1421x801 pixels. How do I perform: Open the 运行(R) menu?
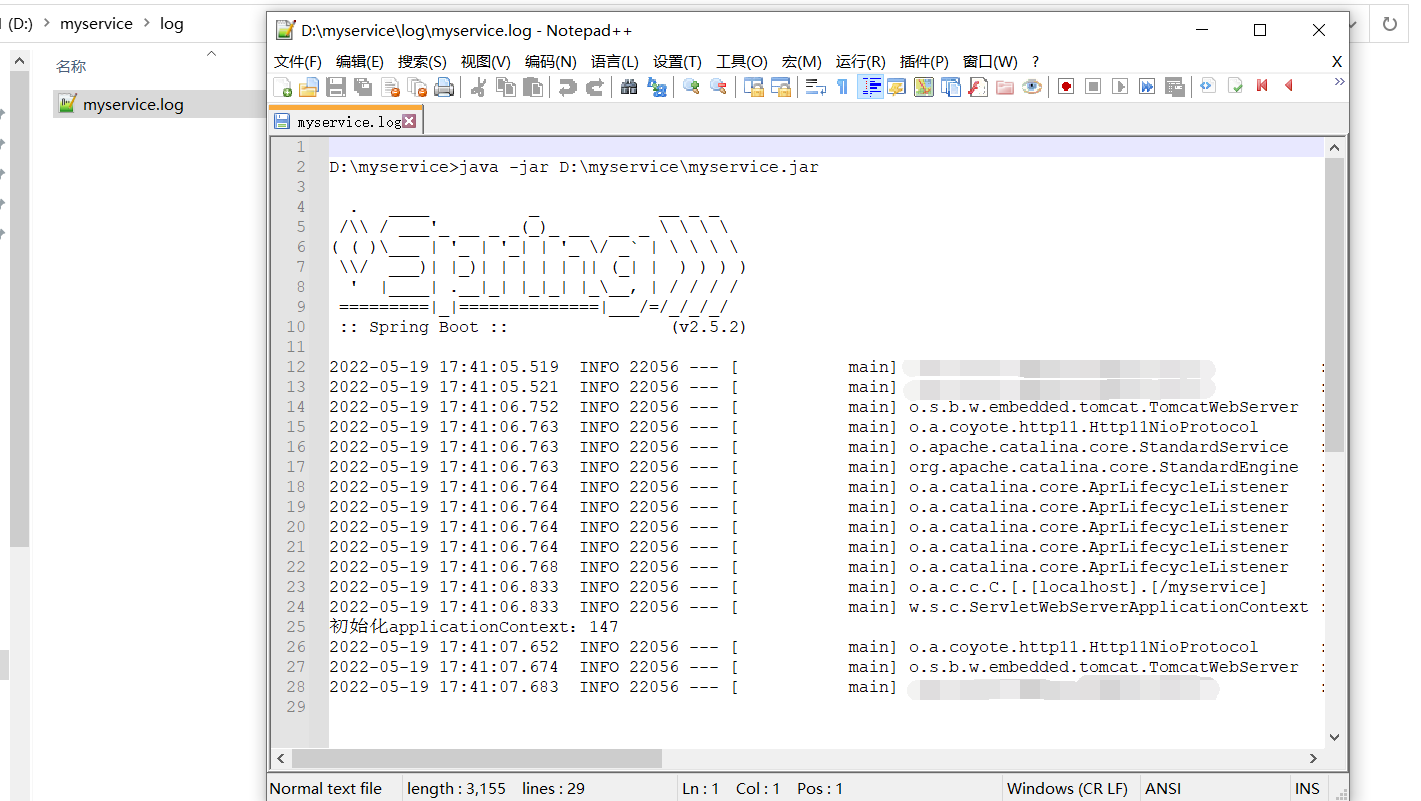861,61
